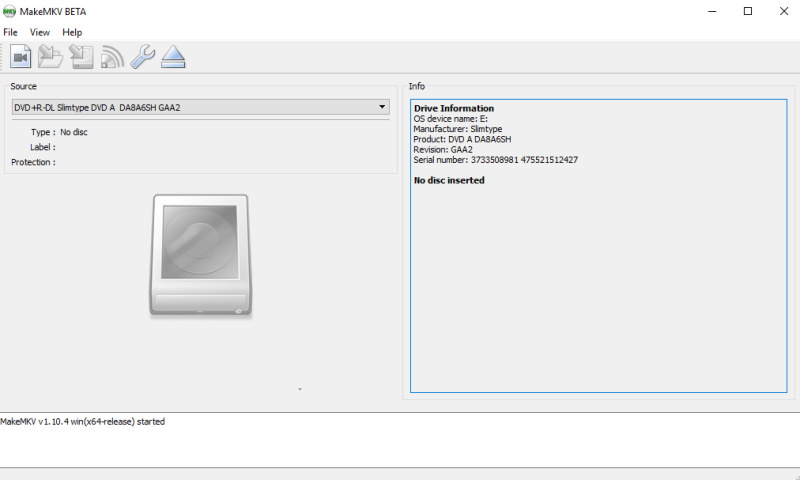Open Preferences with the wrench icon
800x480 pixels.
pyautogui.click(x=143, y=57)
